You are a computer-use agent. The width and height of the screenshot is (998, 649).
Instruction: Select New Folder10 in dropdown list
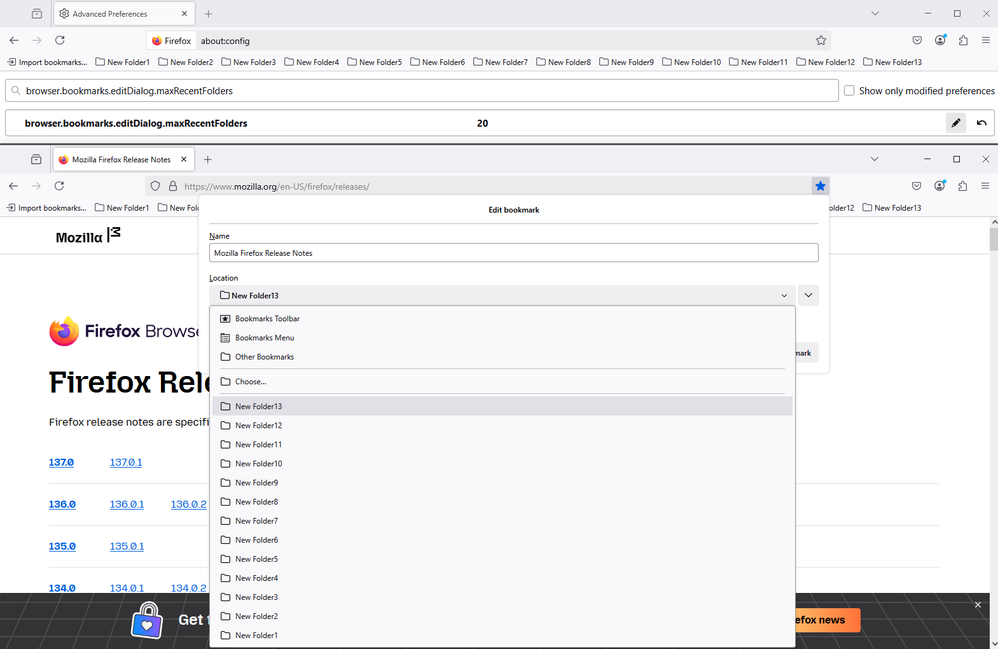click(502, 463)
